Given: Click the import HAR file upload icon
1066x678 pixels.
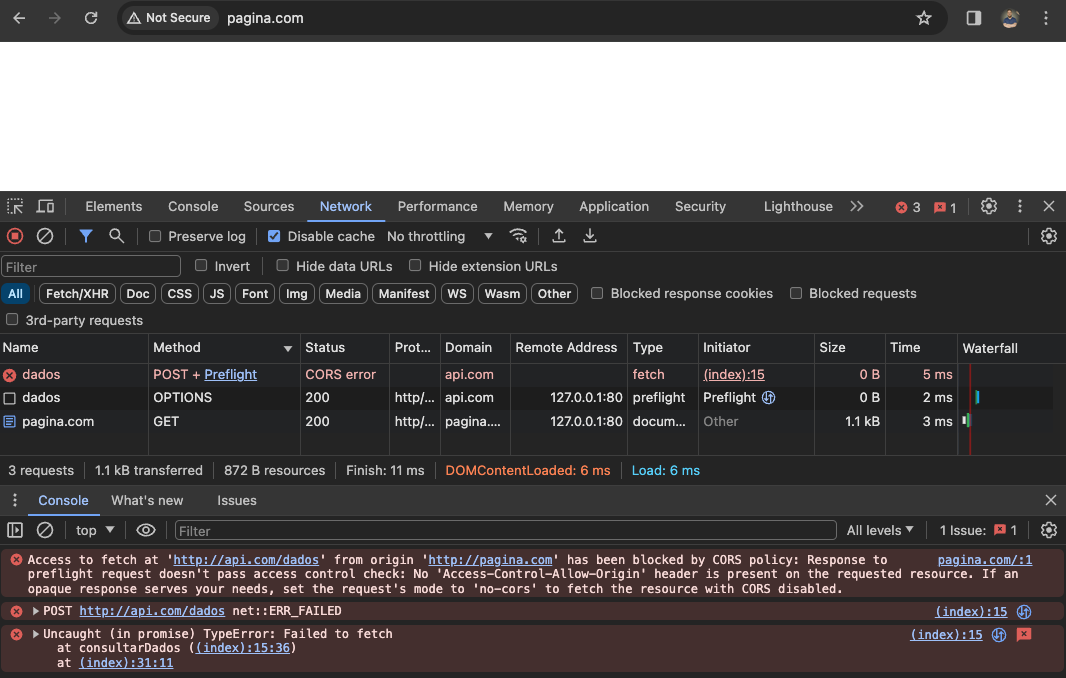Looking at the screenshot, I should click(559, 236).
